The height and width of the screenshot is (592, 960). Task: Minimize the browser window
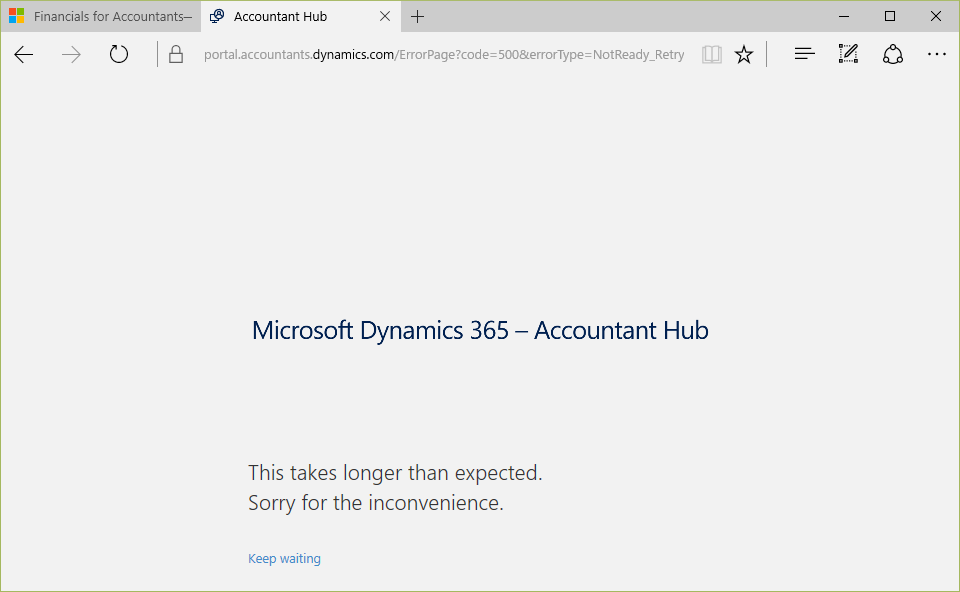click(x=844, y=17)
